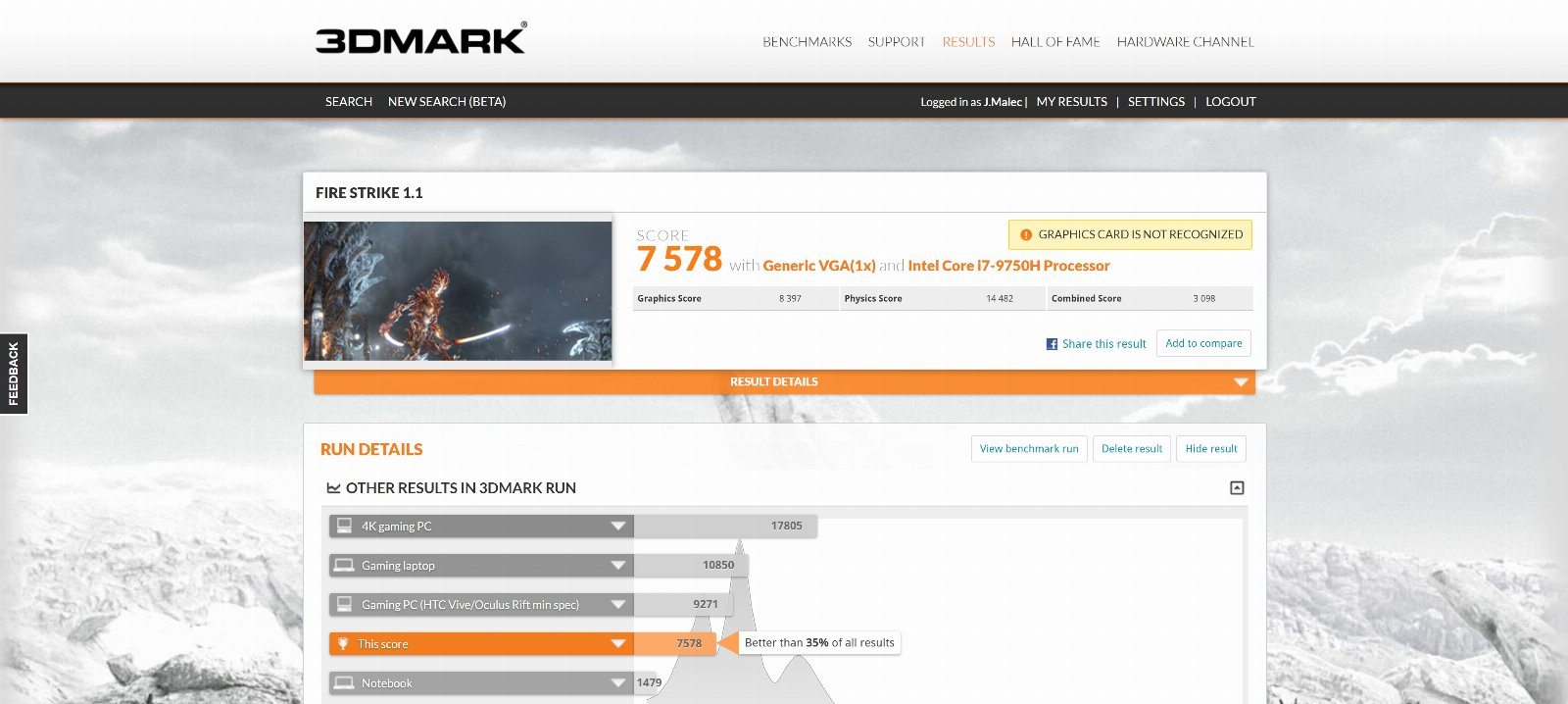Click the This score trophy icon
Viewport: 1568px width, 704px height.
coord(343,644)
